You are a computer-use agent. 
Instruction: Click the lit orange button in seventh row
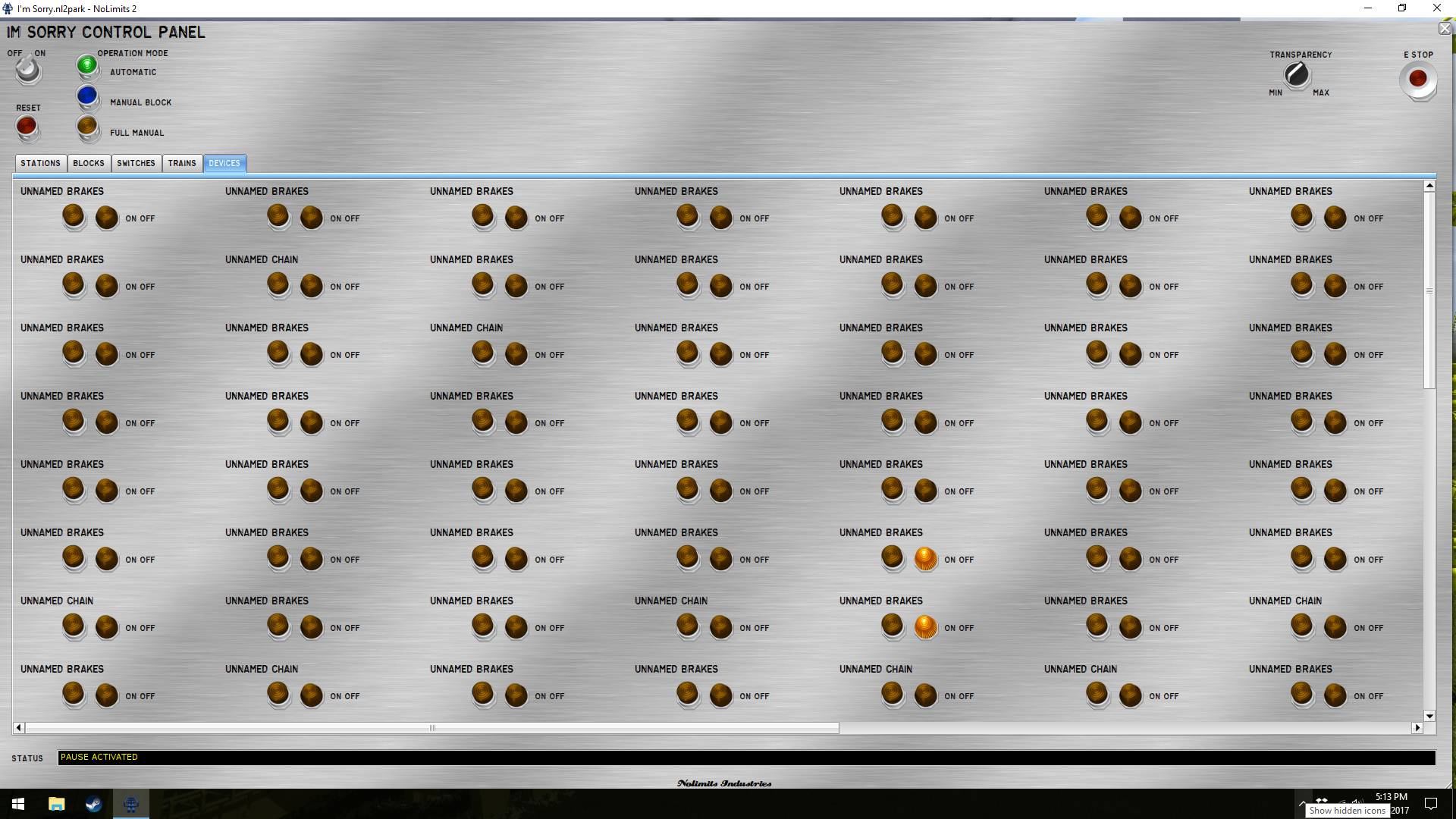click(925, 626)
